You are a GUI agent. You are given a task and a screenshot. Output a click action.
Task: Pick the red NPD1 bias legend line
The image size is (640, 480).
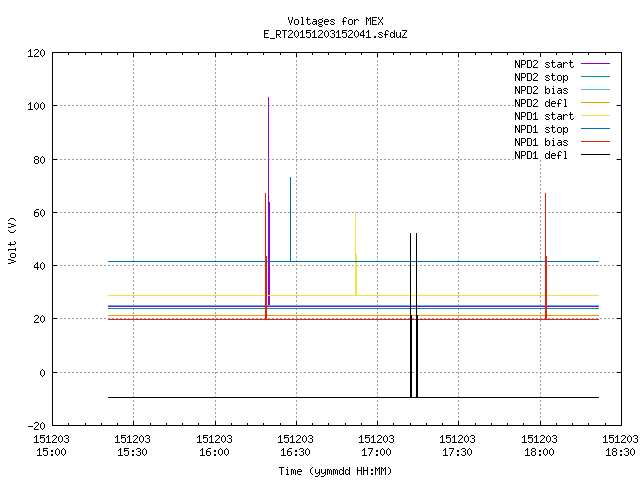pos(596,142)
